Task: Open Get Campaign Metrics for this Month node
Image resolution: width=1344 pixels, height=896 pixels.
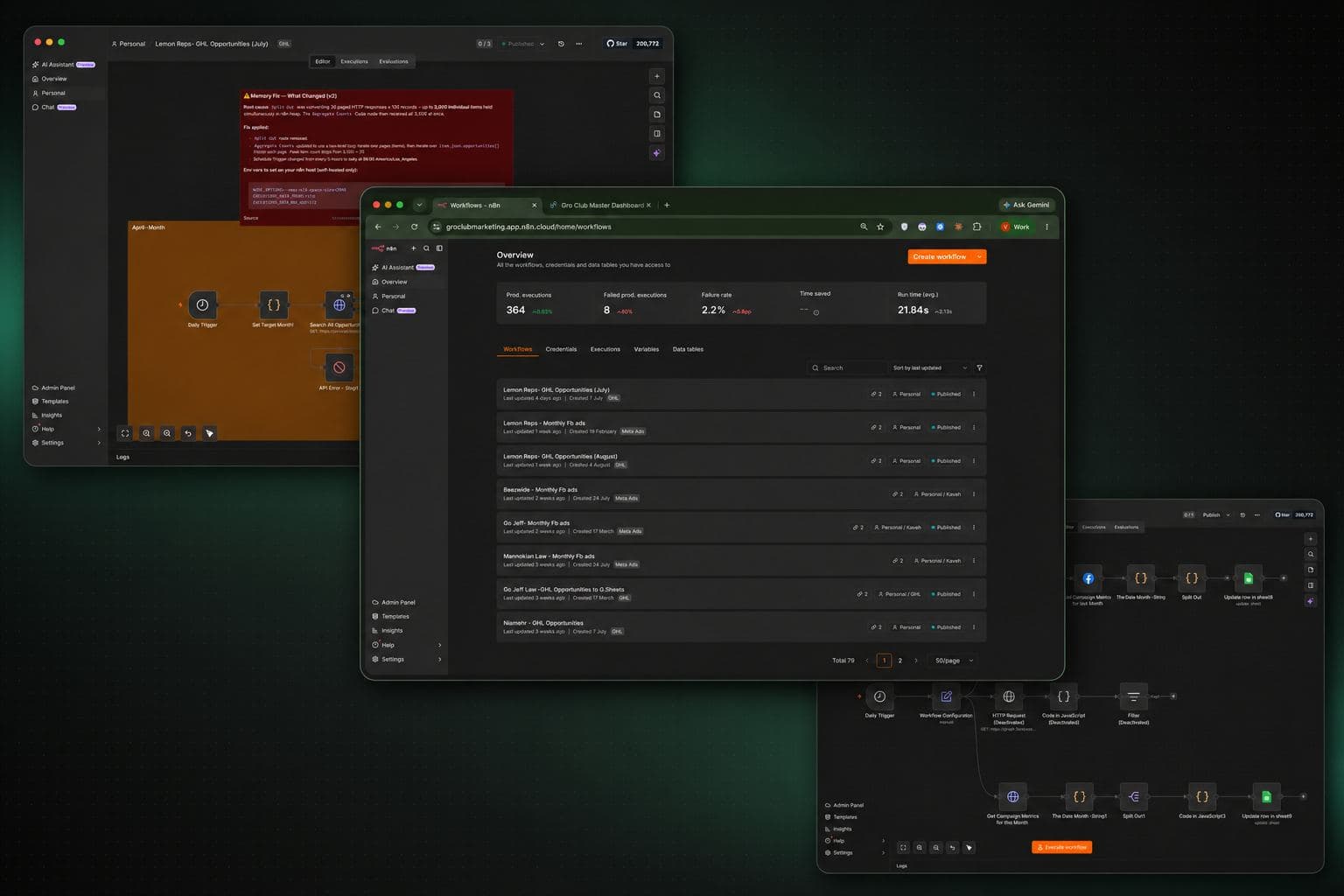Action: coord(1012,796)
